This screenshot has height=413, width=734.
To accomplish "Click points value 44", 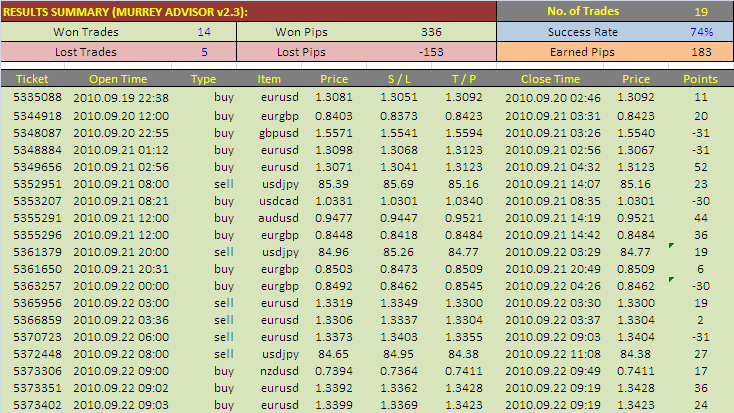I will point(701,218).
